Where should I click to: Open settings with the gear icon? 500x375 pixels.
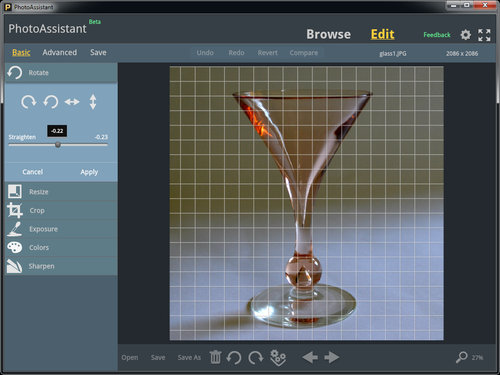[466, 35]
